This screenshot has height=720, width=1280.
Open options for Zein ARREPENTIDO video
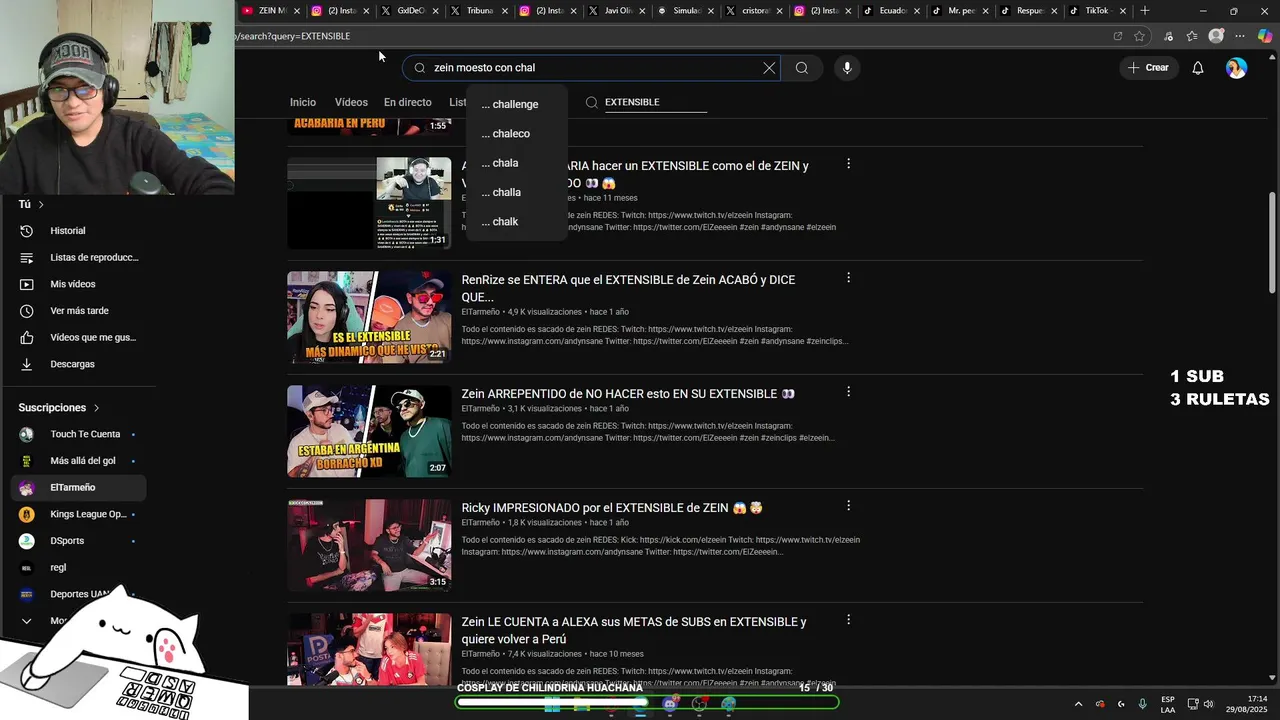click(x=848, y=391)
